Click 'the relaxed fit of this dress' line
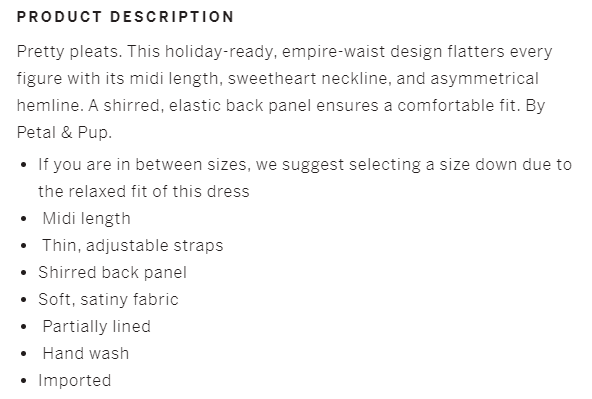592x399 pixels. click(x=143, y=192)
